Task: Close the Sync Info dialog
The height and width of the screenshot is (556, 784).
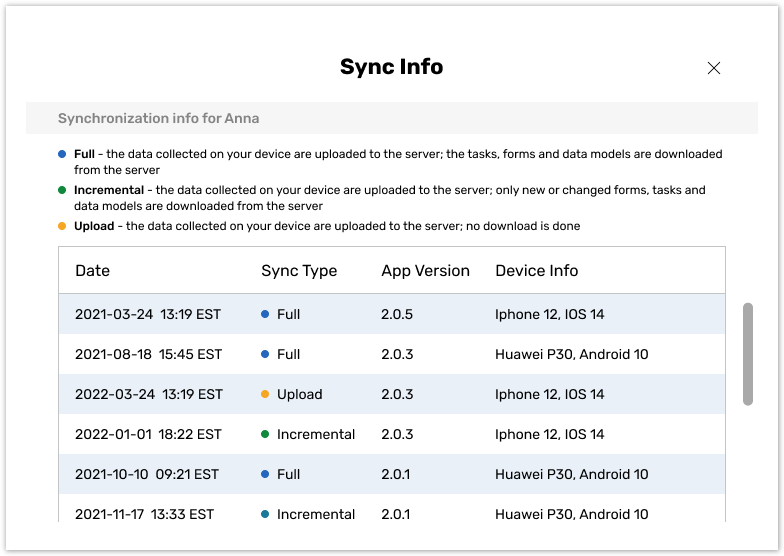Action: coord(714,68)
